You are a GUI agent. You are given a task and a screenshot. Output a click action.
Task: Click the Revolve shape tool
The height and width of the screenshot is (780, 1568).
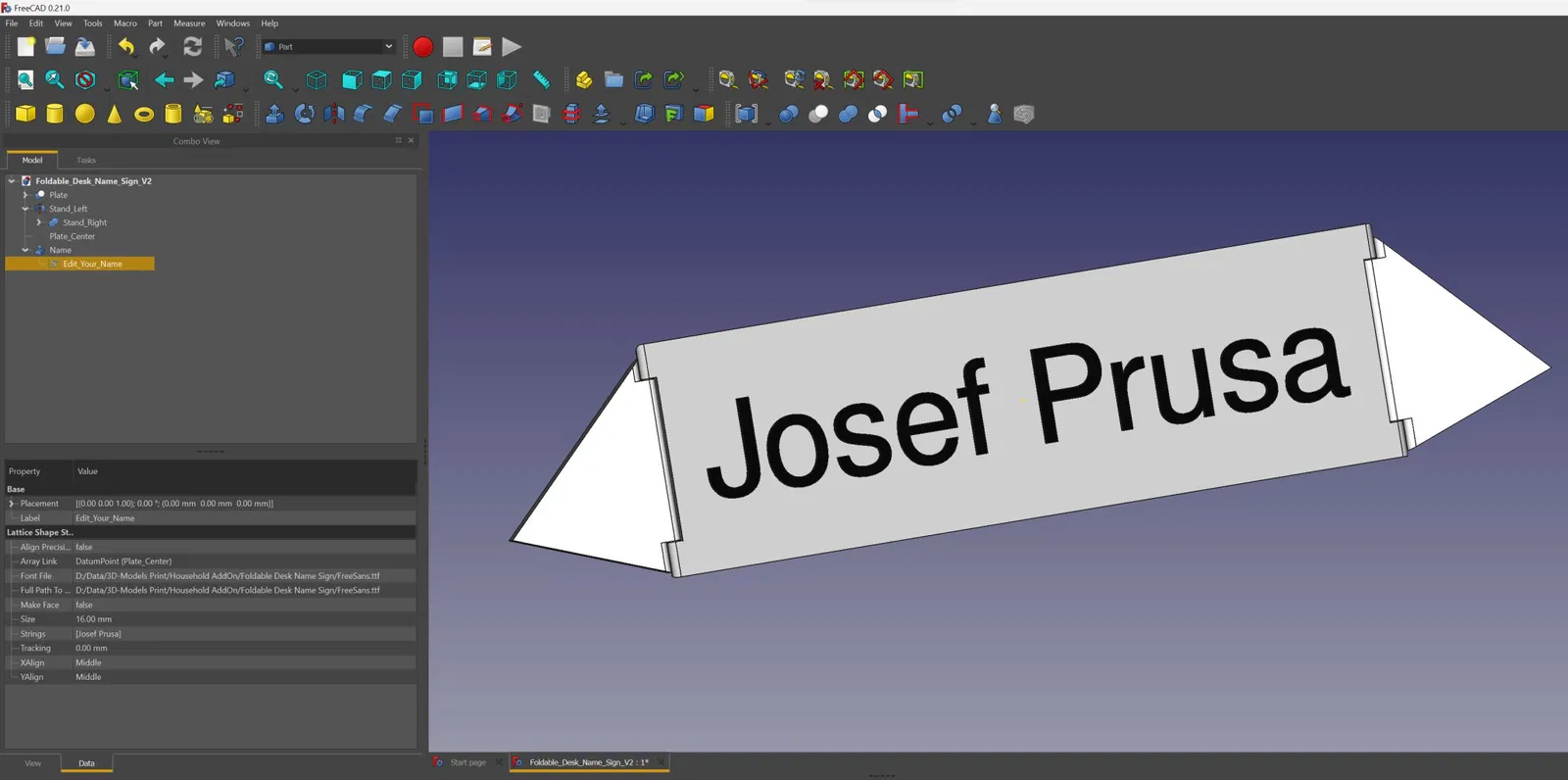click(305, 114)
